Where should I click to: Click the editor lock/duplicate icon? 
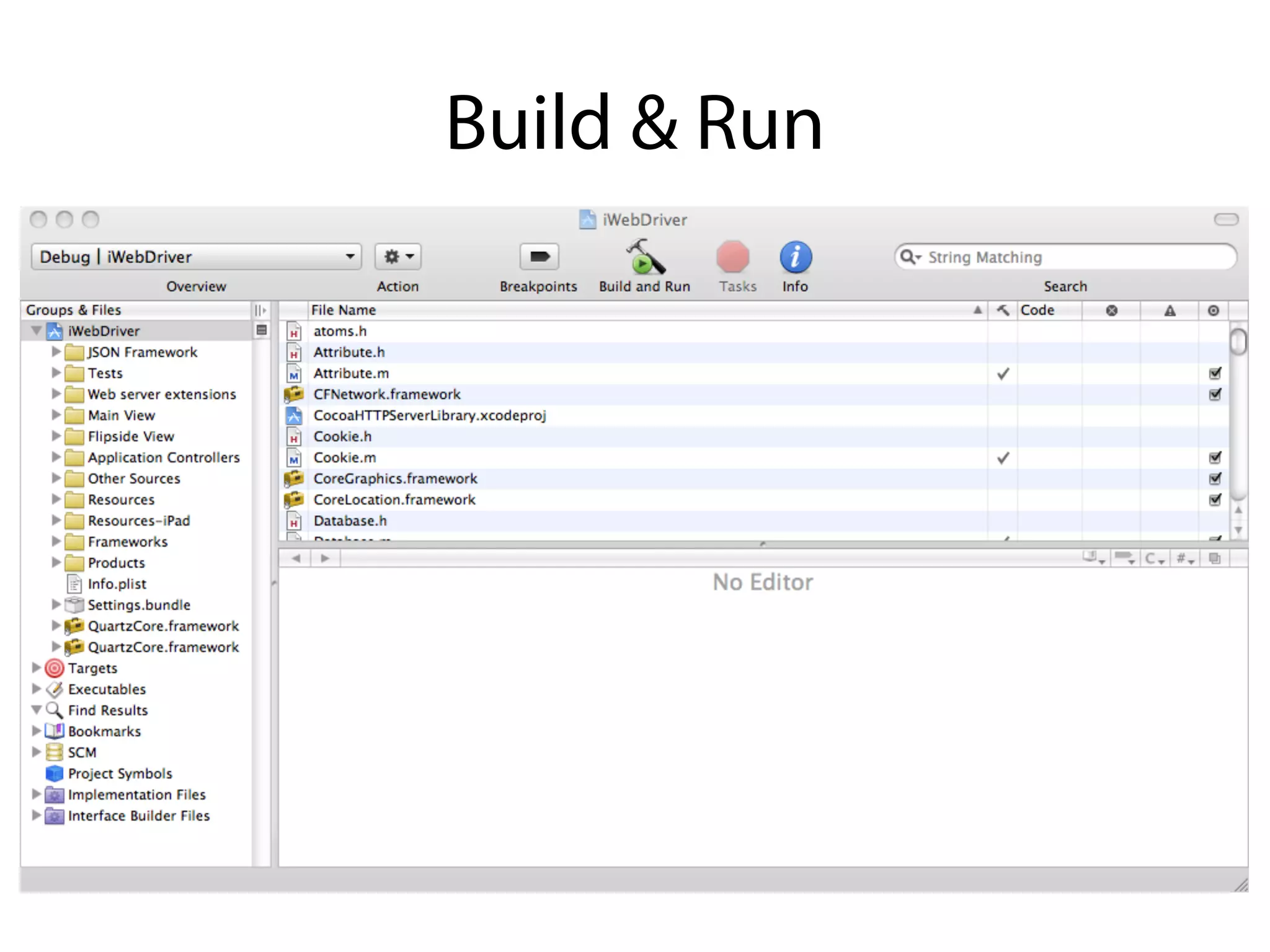tap(1215, 558)
